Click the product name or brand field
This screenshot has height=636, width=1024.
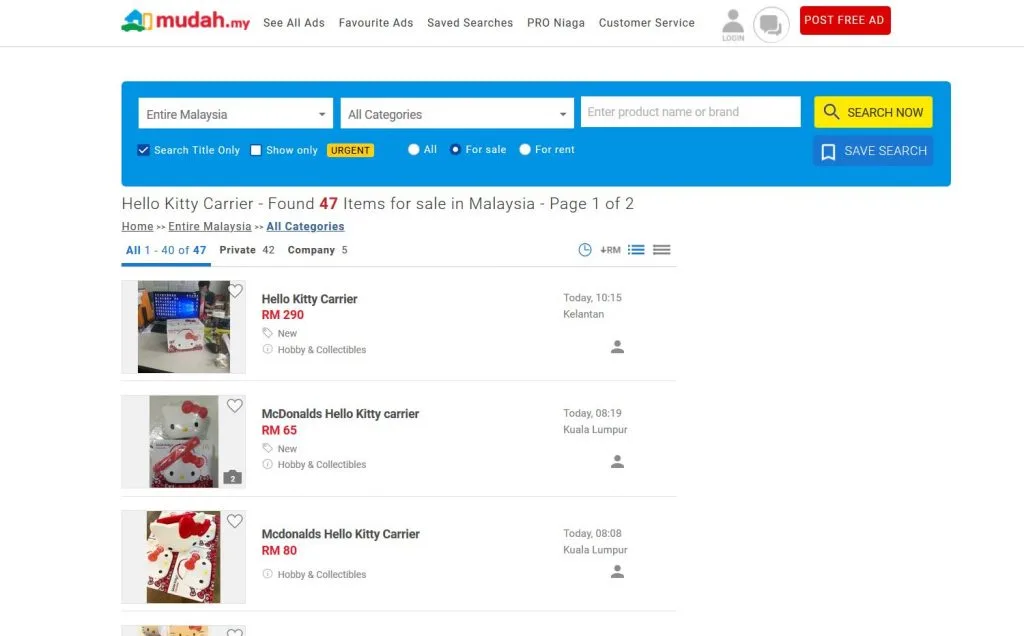click(690, 112)
